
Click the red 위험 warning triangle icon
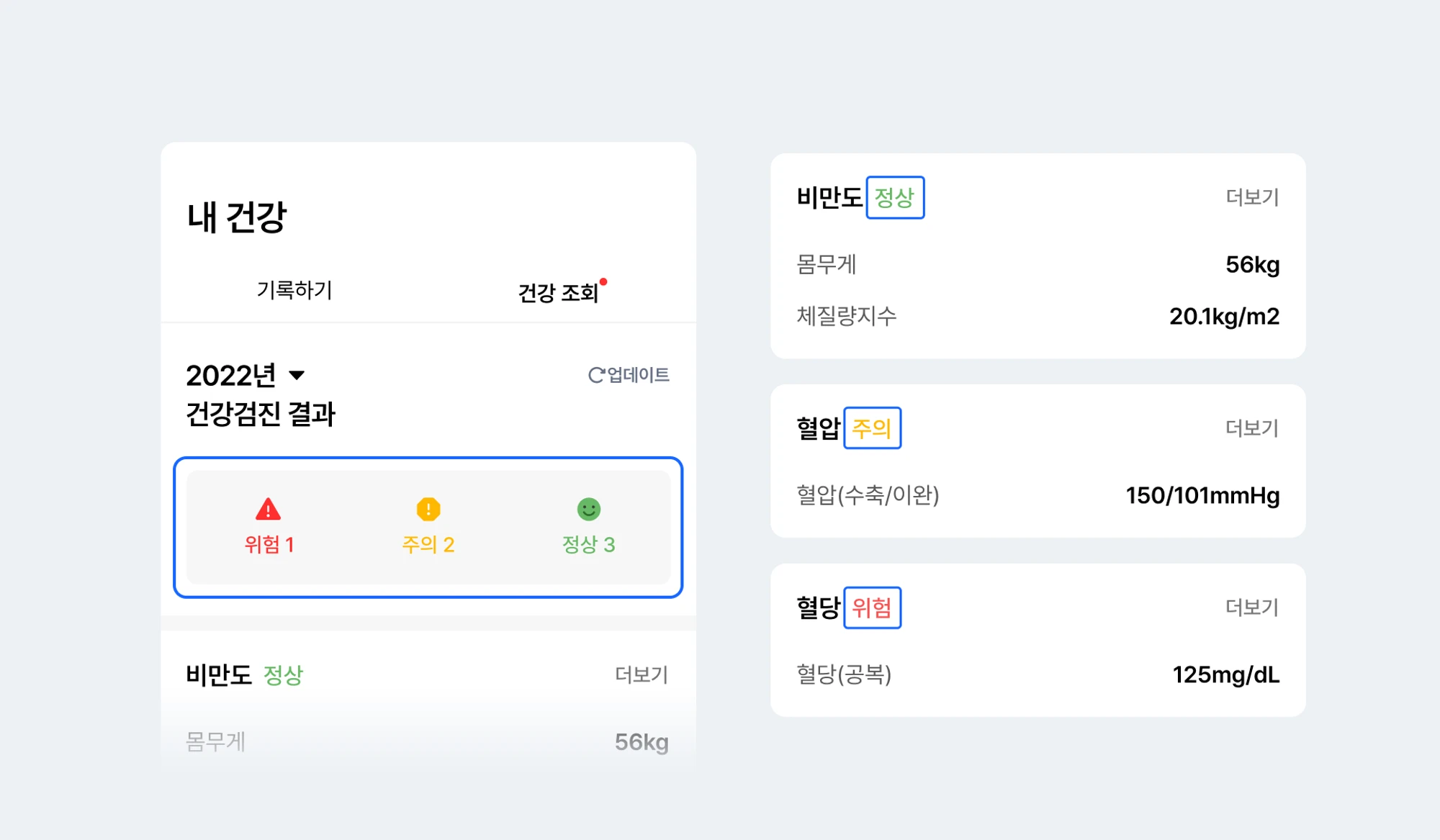(268, 509)
